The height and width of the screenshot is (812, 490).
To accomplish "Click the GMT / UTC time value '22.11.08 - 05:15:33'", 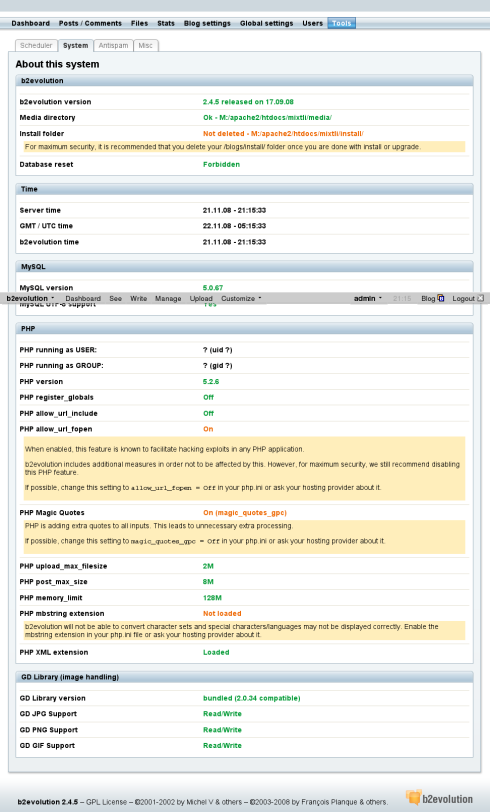I will (x=234, y=226).
